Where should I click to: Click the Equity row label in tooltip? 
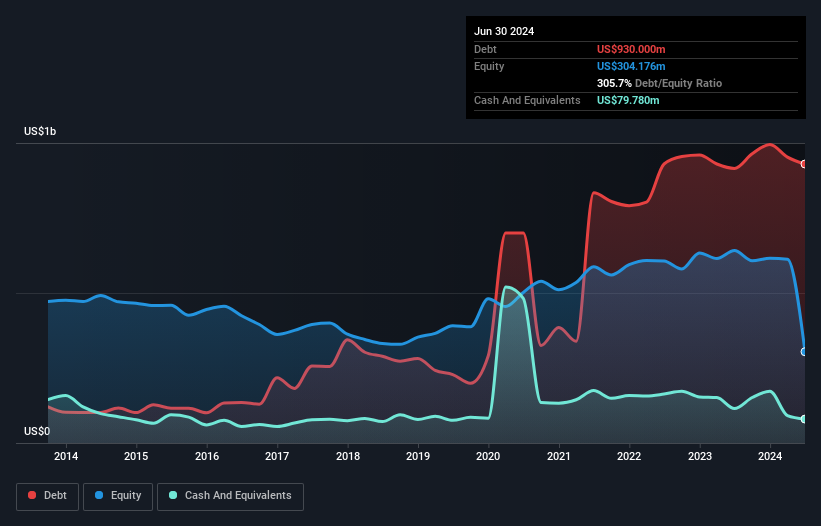pyautogui.click(x=489, y=66)
